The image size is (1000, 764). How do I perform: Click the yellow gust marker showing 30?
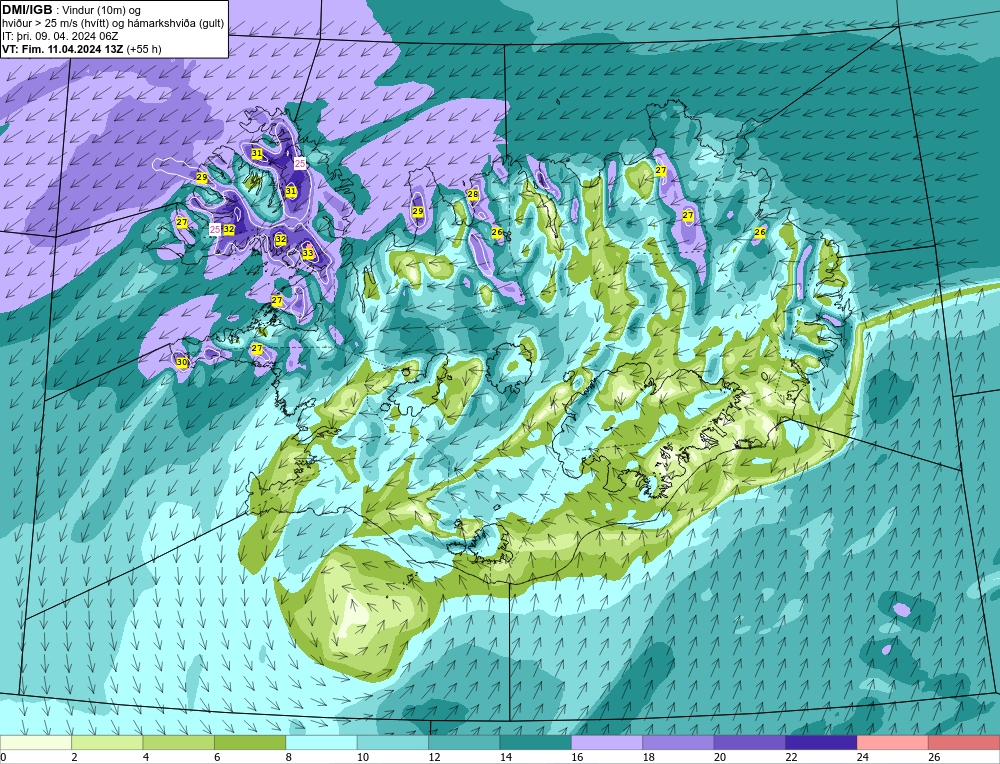(182, 362)
